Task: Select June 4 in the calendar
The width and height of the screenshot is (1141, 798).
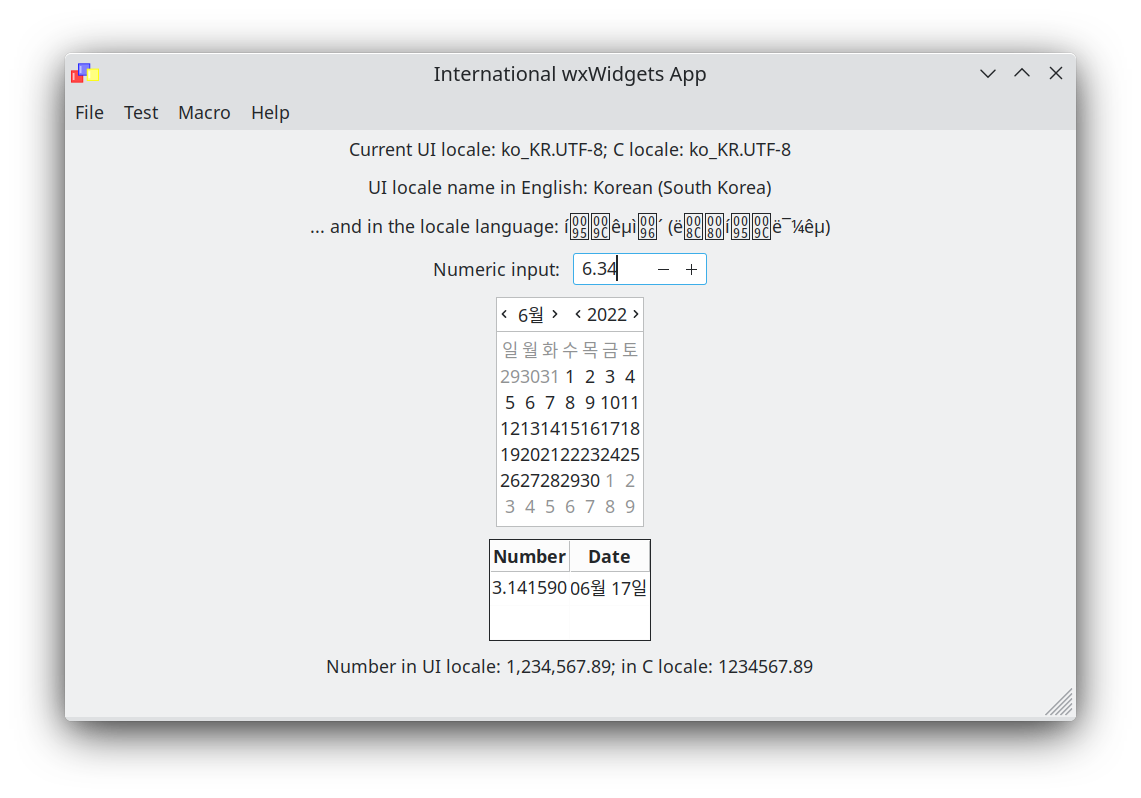Action: pos(630,377)
